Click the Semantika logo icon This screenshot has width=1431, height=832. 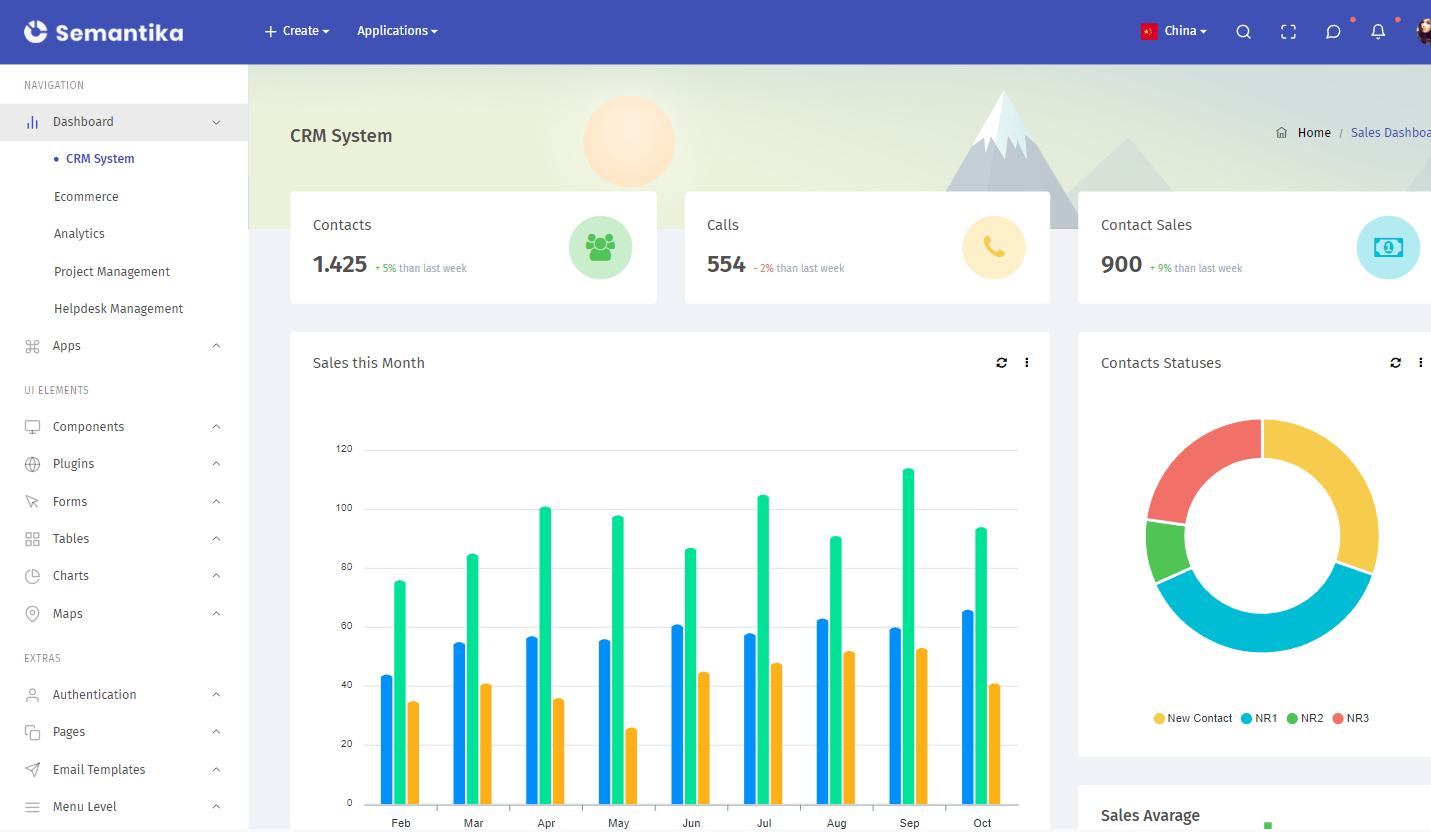tap(36, 32)
